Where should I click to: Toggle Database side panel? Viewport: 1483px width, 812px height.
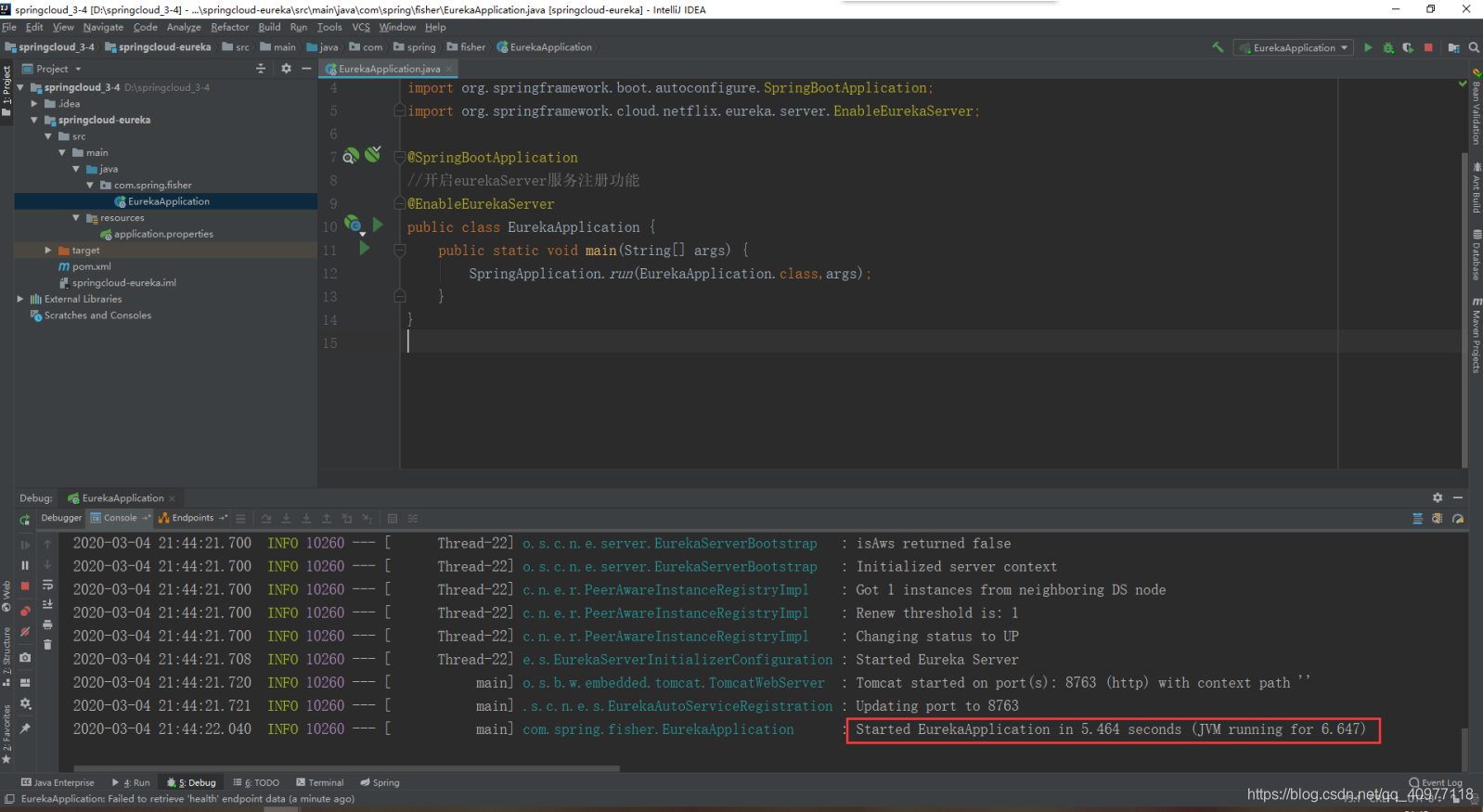coord(1476,254)
